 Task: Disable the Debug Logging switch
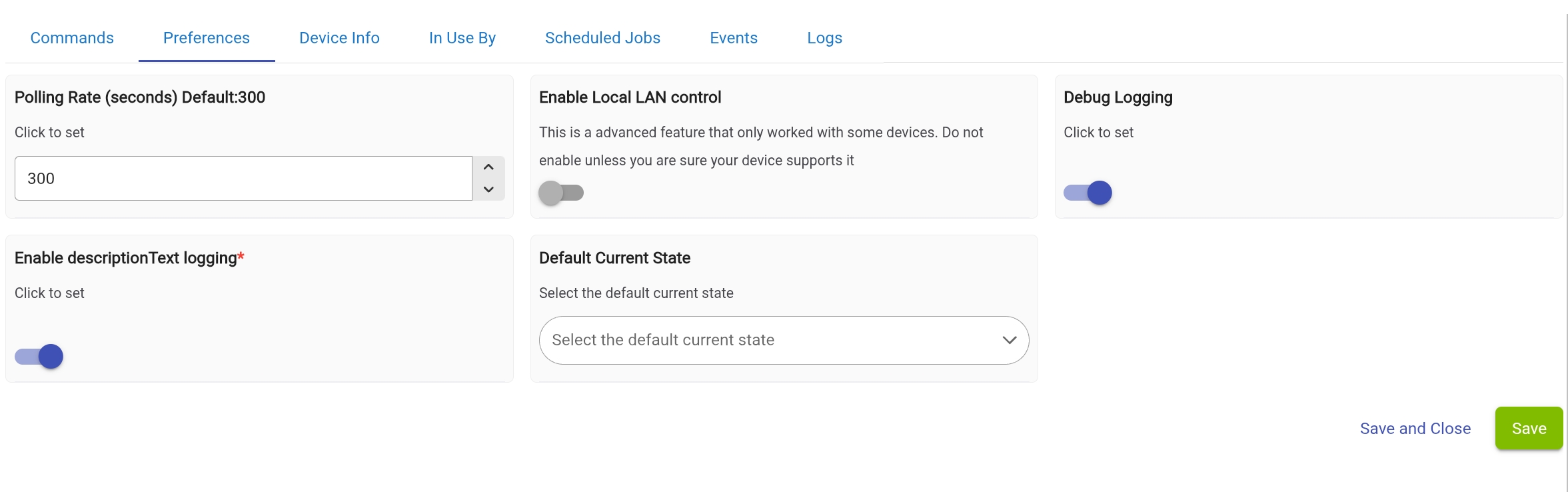coord(1088,193)
